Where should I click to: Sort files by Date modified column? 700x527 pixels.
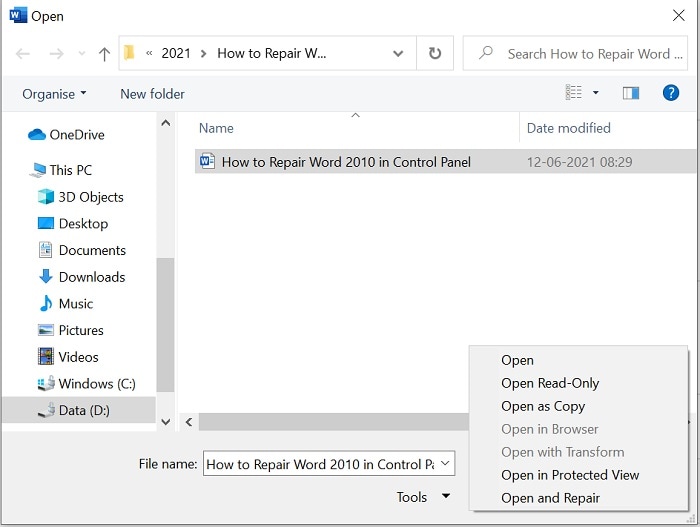[x=568, y=128]
